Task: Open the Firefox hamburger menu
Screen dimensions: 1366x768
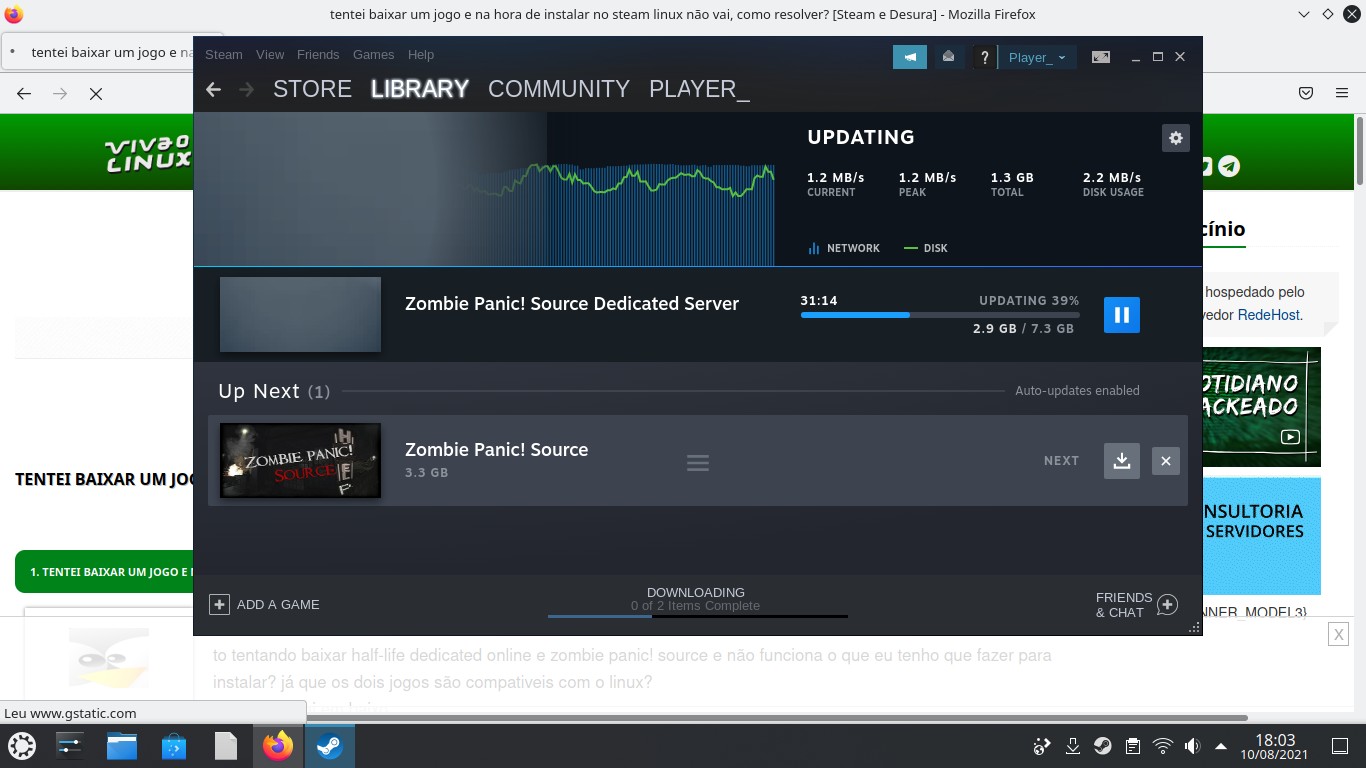Action: [1342, 93]
